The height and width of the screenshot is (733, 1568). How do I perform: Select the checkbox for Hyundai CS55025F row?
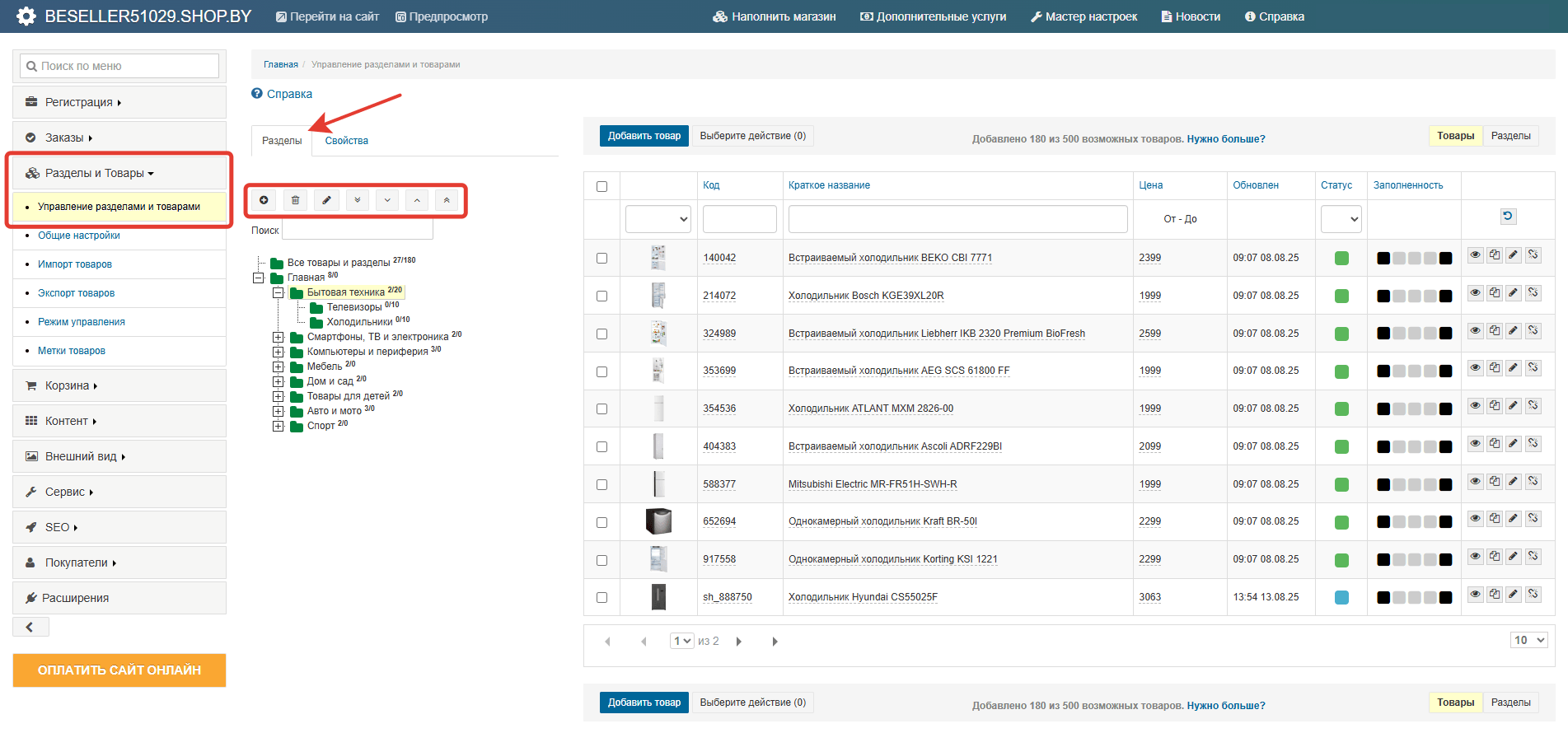(x=601, y=598)
